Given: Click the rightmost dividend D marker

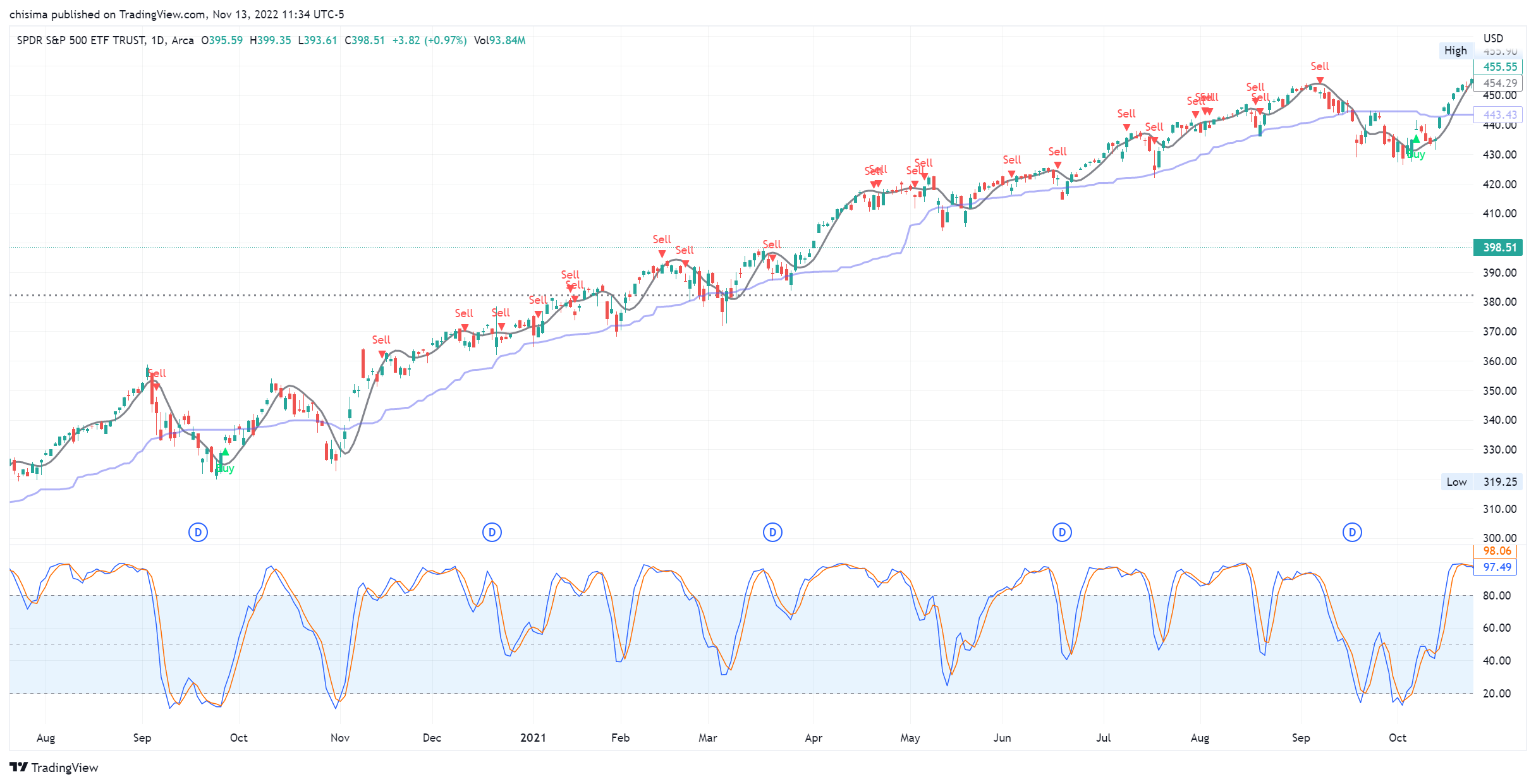Looking at the screenshot, I should (1352, 533).
